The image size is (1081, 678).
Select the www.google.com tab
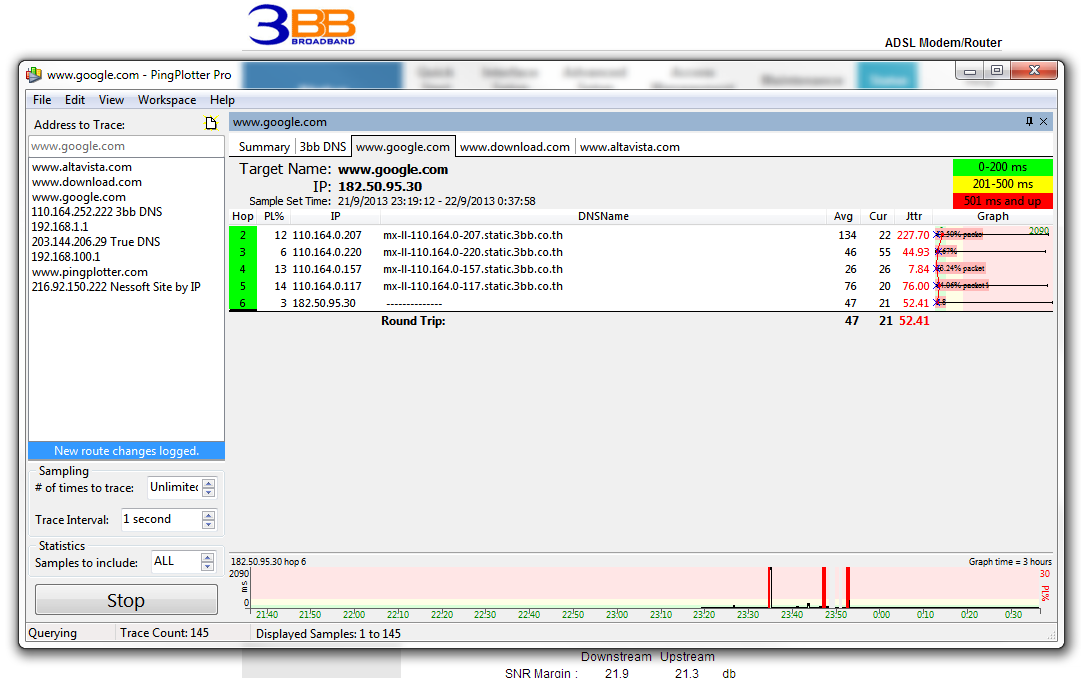tap(403, 147)
